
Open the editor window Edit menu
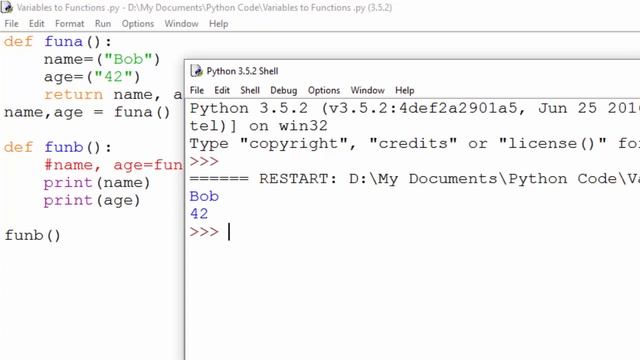pos(36,24)
